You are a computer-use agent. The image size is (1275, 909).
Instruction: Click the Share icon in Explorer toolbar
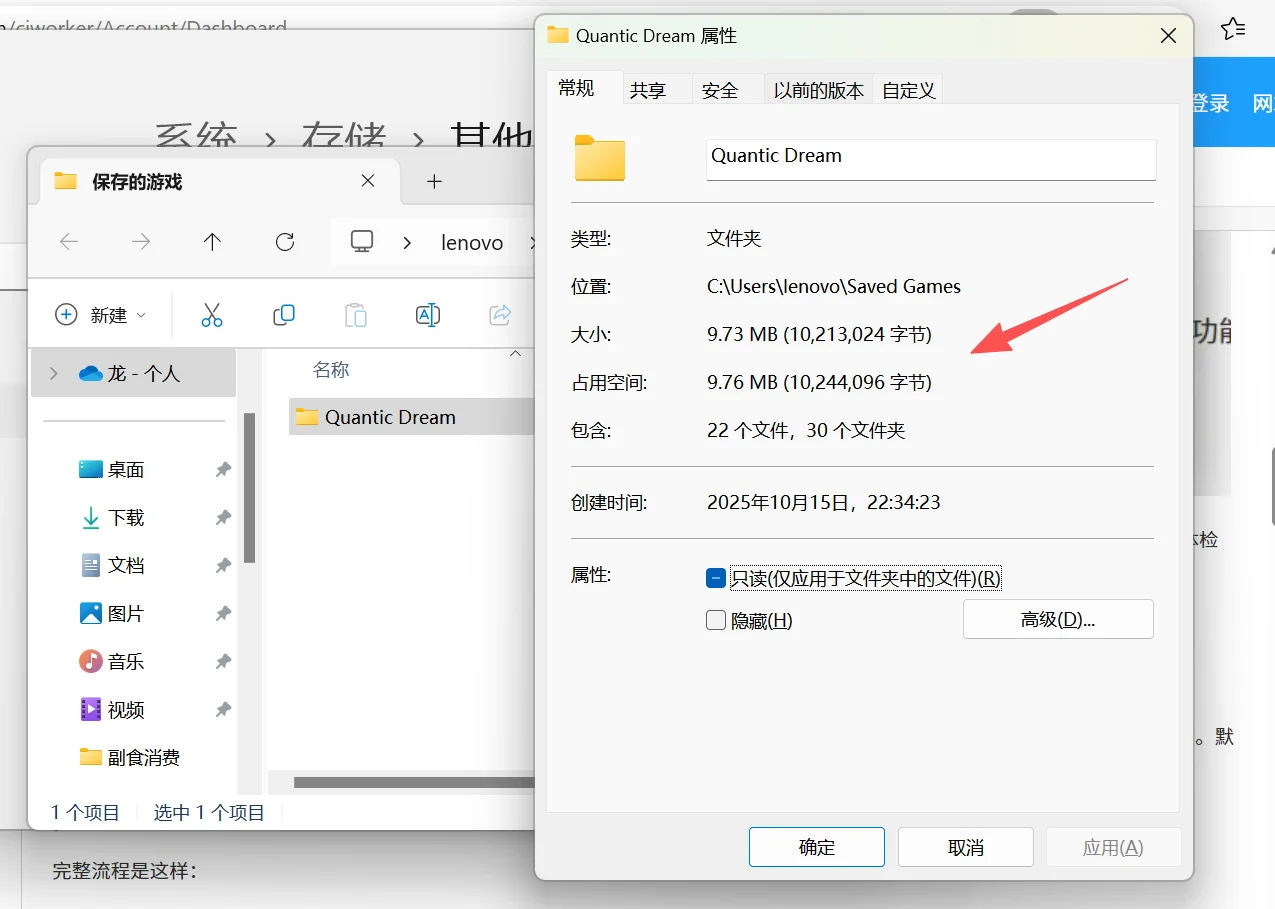(500, 315)
